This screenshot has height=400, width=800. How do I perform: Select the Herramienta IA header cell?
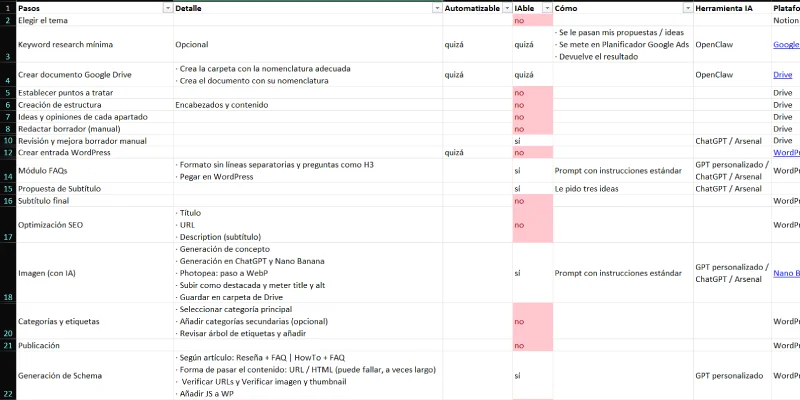pos(732,9)
